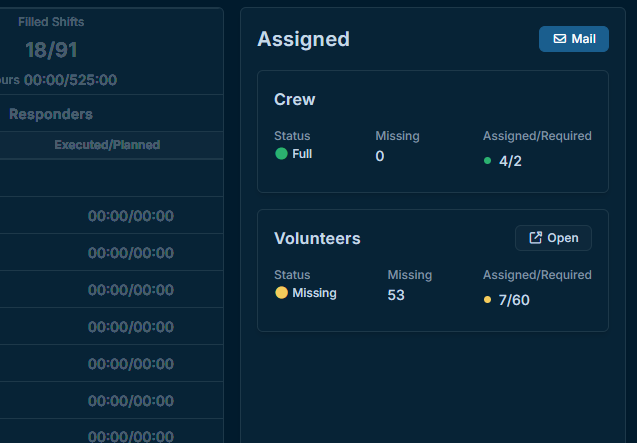Select the Responders section header

point(51,114)
